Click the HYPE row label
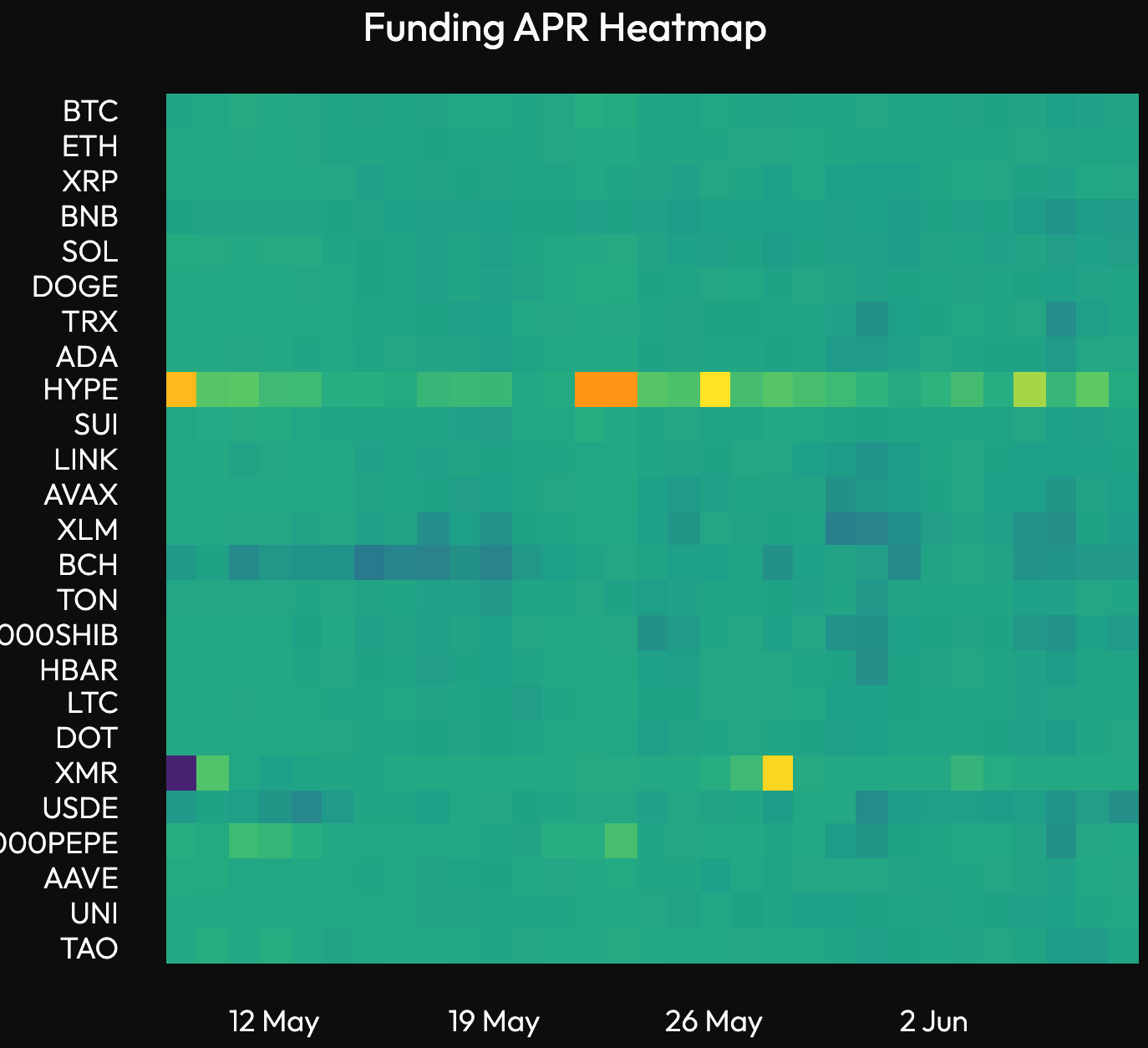The height and width of the screenshot is (1048, 1148). [81, 389]
